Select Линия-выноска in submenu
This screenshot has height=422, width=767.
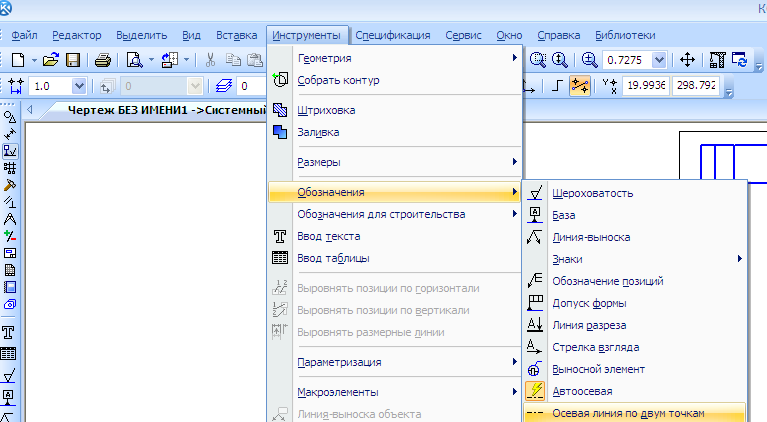tap(635, 237)
